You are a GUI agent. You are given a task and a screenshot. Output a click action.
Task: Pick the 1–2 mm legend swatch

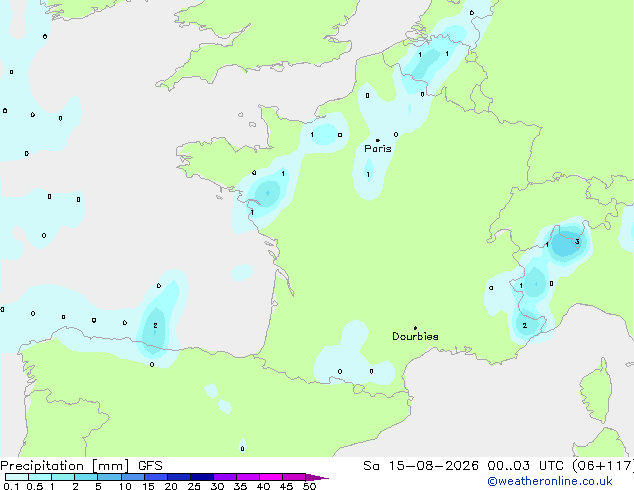coord(63,477)
